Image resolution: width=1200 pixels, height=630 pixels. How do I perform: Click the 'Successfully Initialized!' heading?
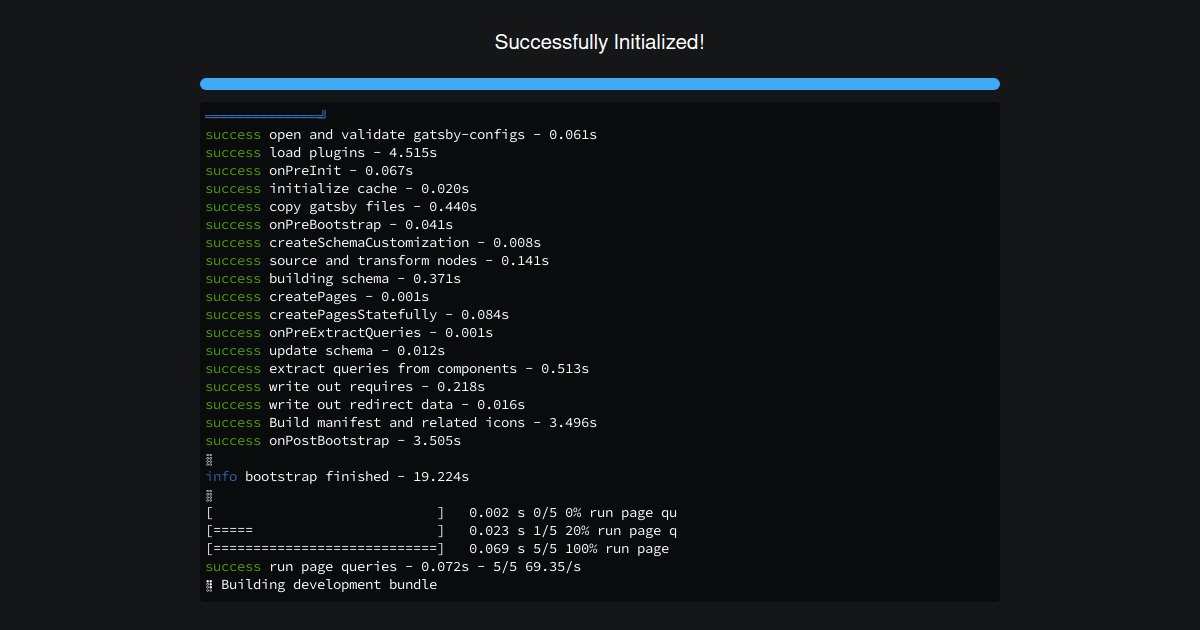600,42
